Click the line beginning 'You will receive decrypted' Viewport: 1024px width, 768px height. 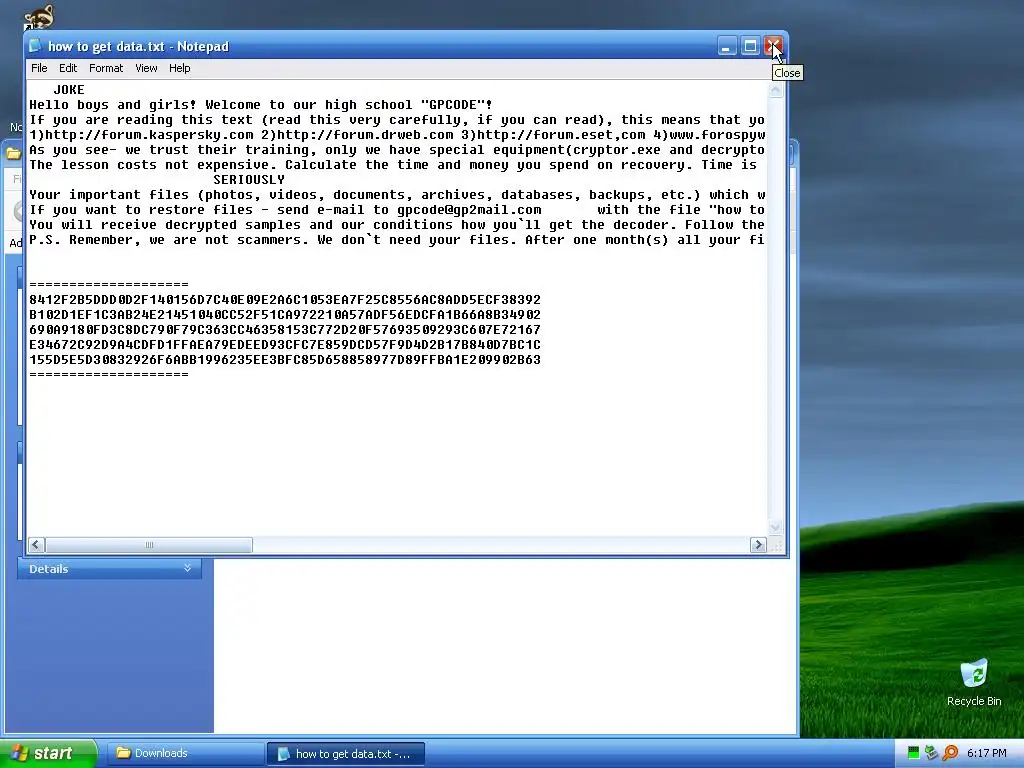coord(397,225)
